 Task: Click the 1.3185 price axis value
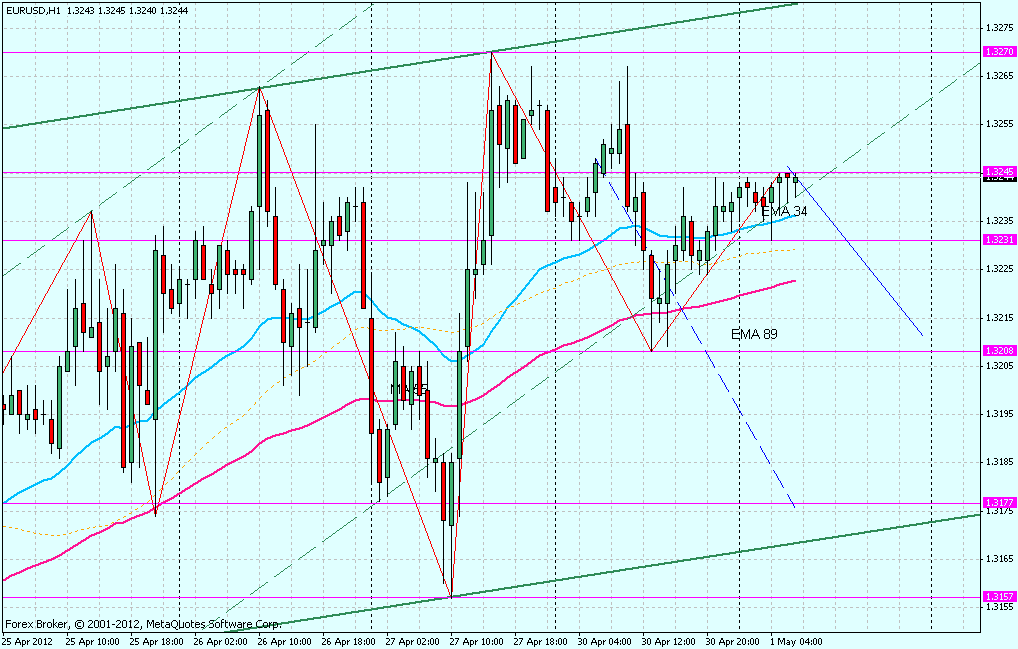click(999, 462)
